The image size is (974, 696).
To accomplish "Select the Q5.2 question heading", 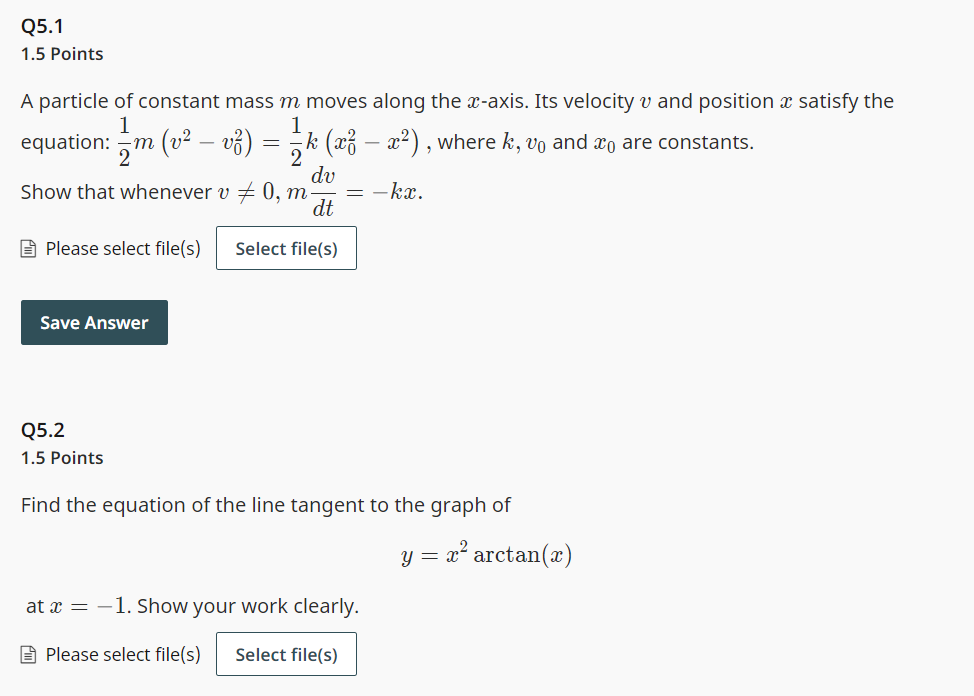I will 40,429.
